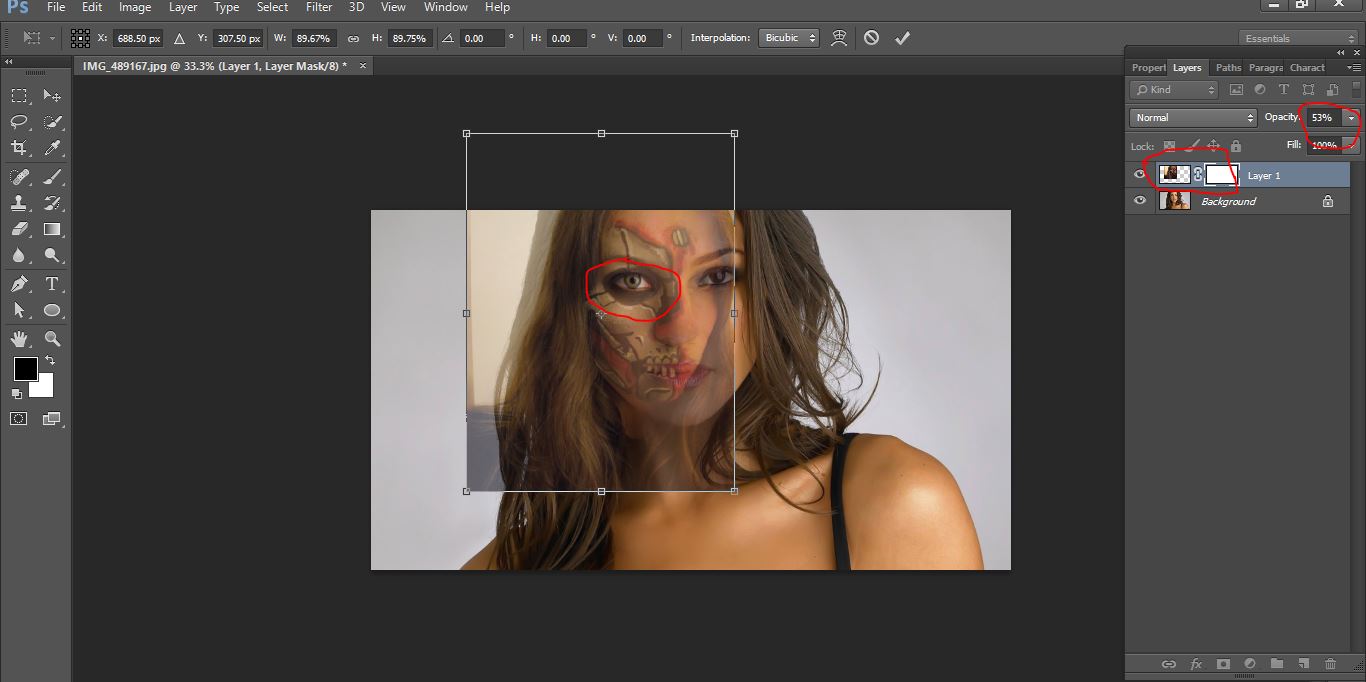Screen dimensions: 1366x682
Task: Click the black foreground color swatch
Action: [25, 369]
